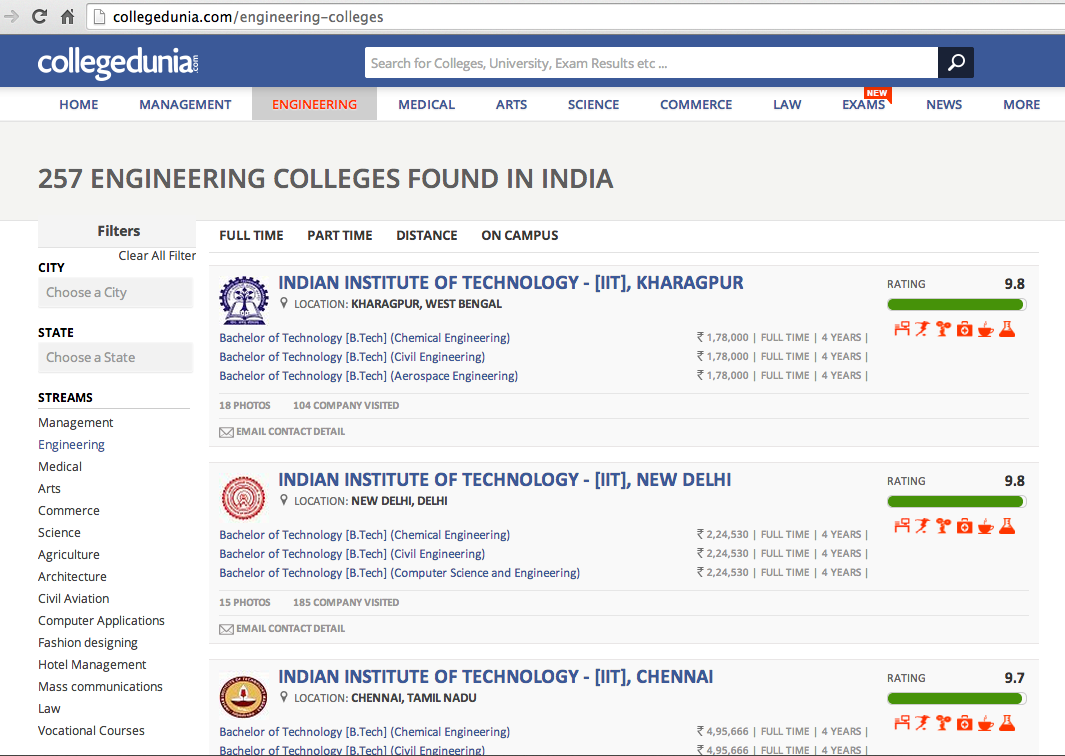Open the Choose a State dropdown
1065x756 pixels.
115,358
